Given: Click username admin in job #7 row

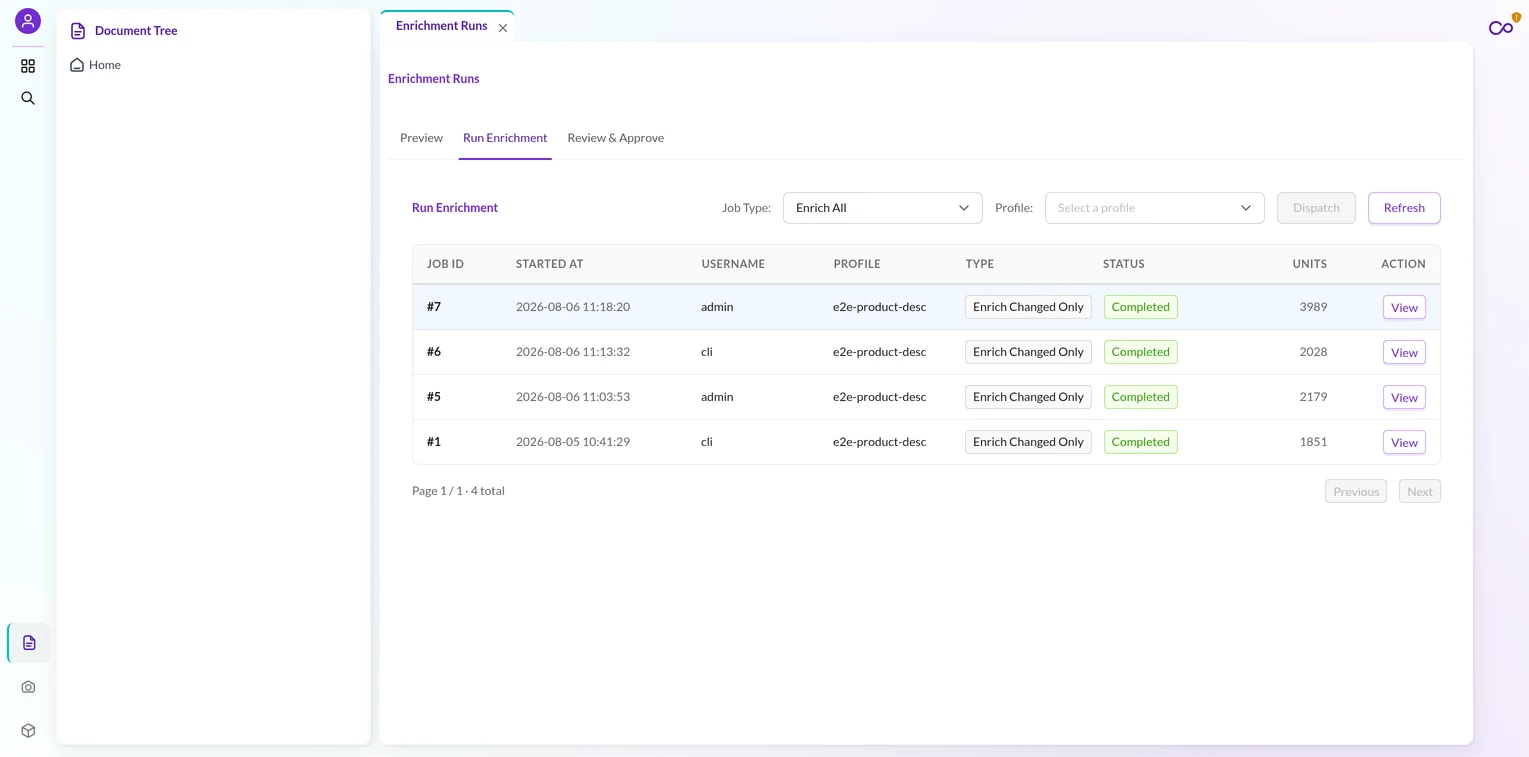Looking at the screenshot, I should [717, 307].
